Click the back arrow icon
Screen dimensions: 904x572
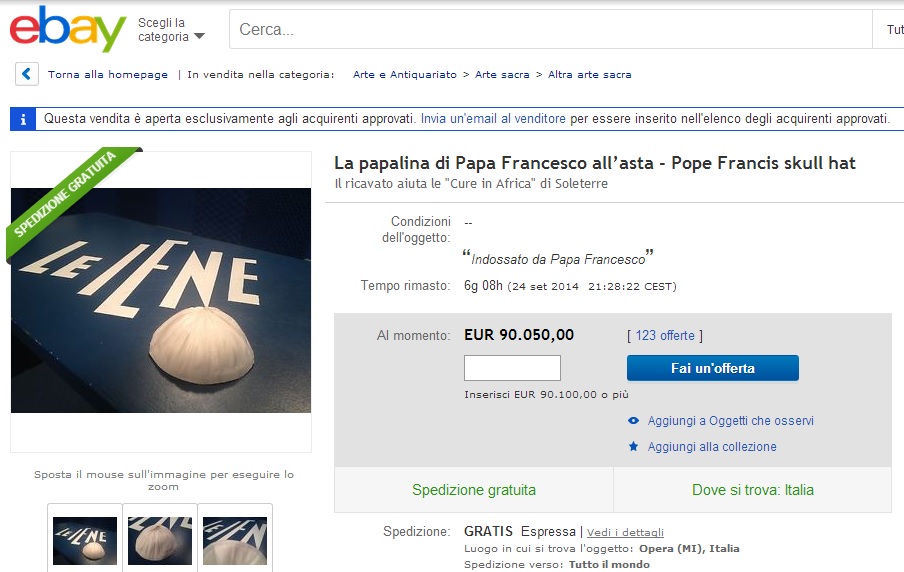(x=27, y=74)
